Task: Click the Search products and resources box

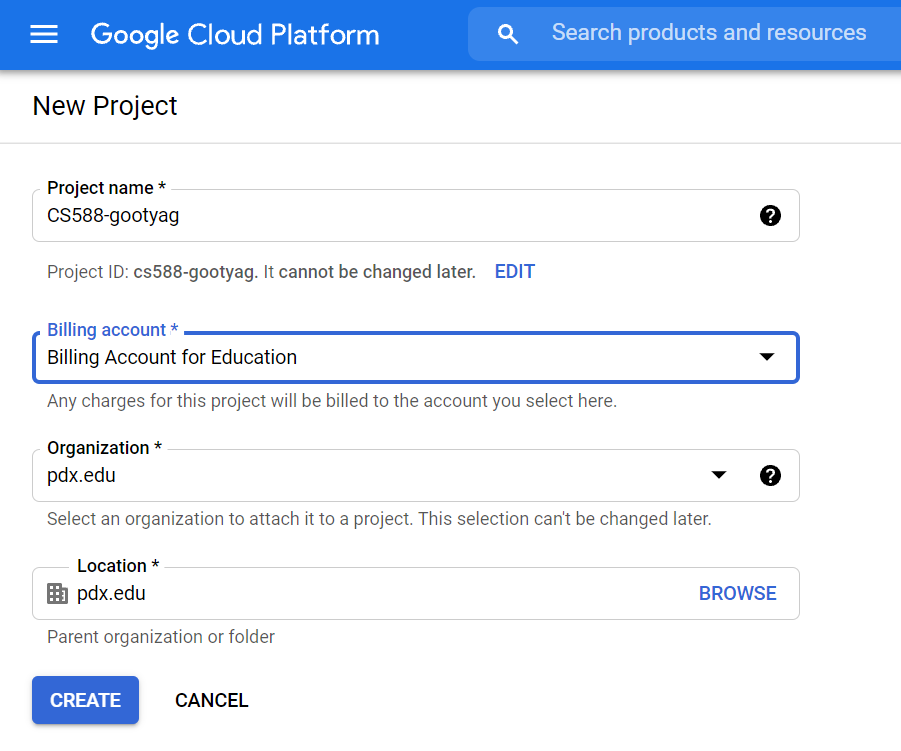Action: pyautogui.click(x=684, y=34)
